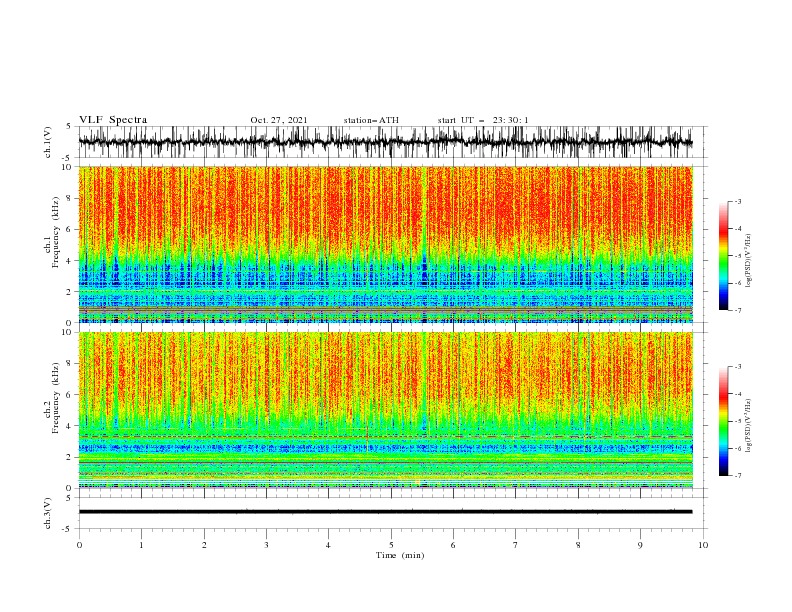Click the "ch.1(V)" waveform axis label

coord(48,142)
